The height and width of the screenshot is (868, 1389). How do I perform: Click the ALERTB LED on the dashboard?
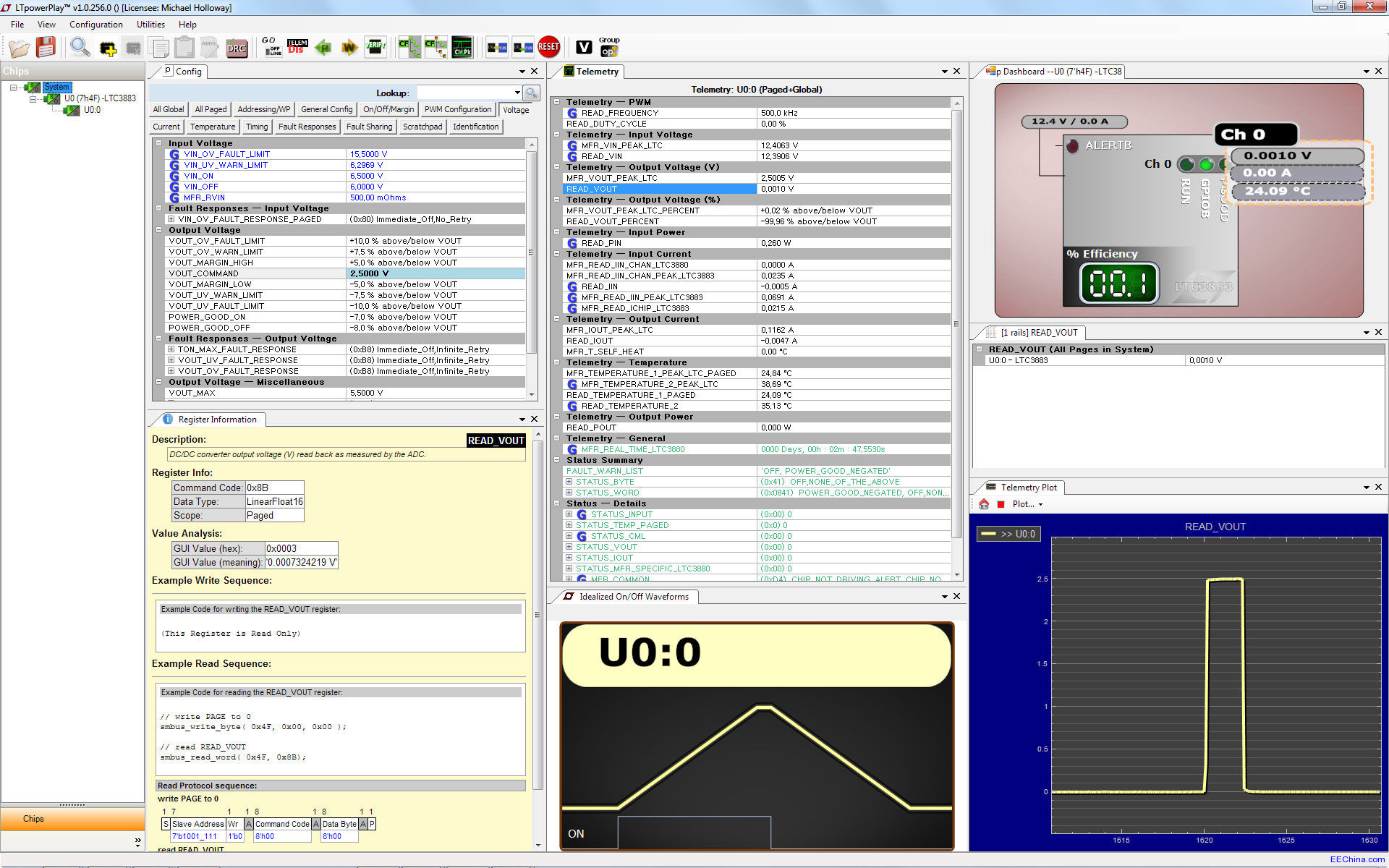tap(1072, 145)
